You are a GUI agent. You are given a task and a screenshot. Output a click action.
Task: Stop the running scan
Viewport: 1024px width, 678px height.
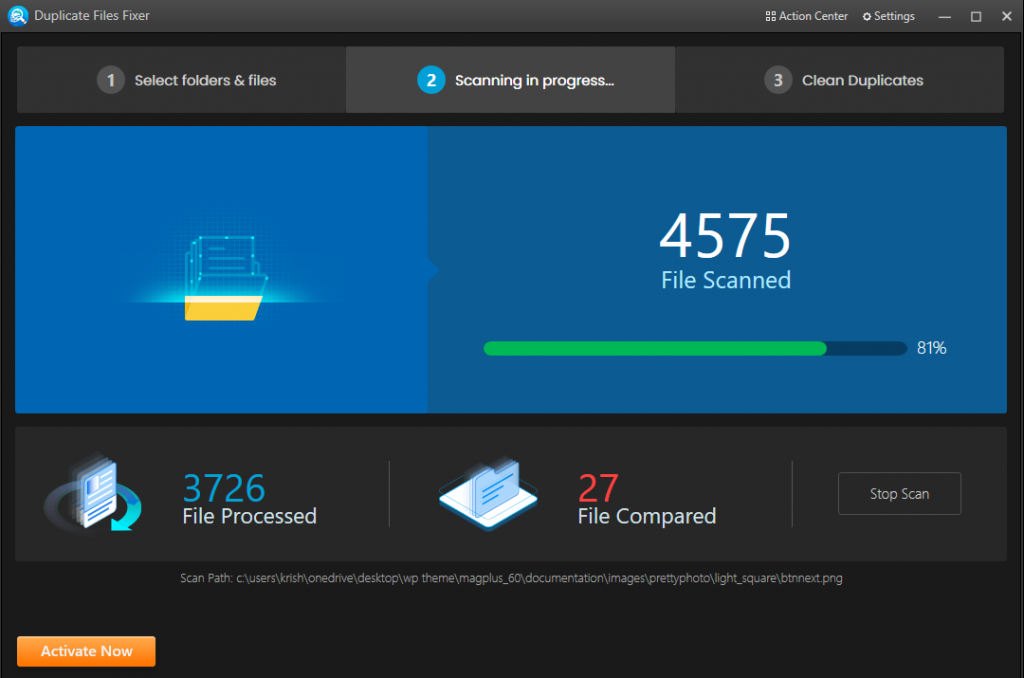(899, 494)
